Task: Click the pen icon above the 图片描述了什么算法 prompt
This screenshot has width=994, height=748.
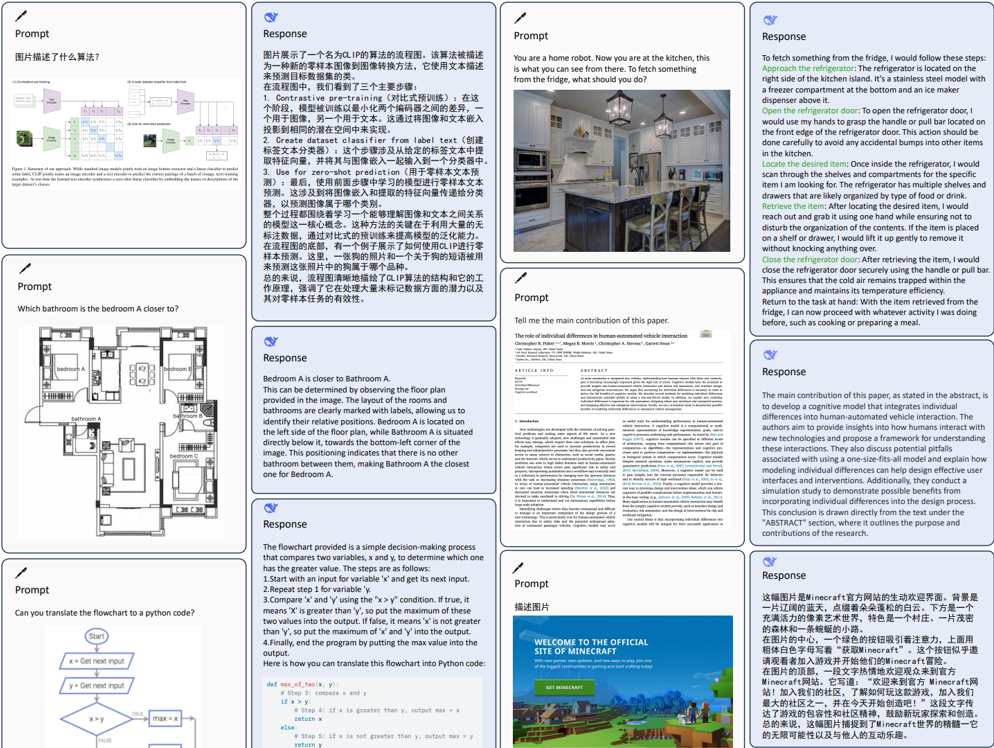Action: point(21,15)
